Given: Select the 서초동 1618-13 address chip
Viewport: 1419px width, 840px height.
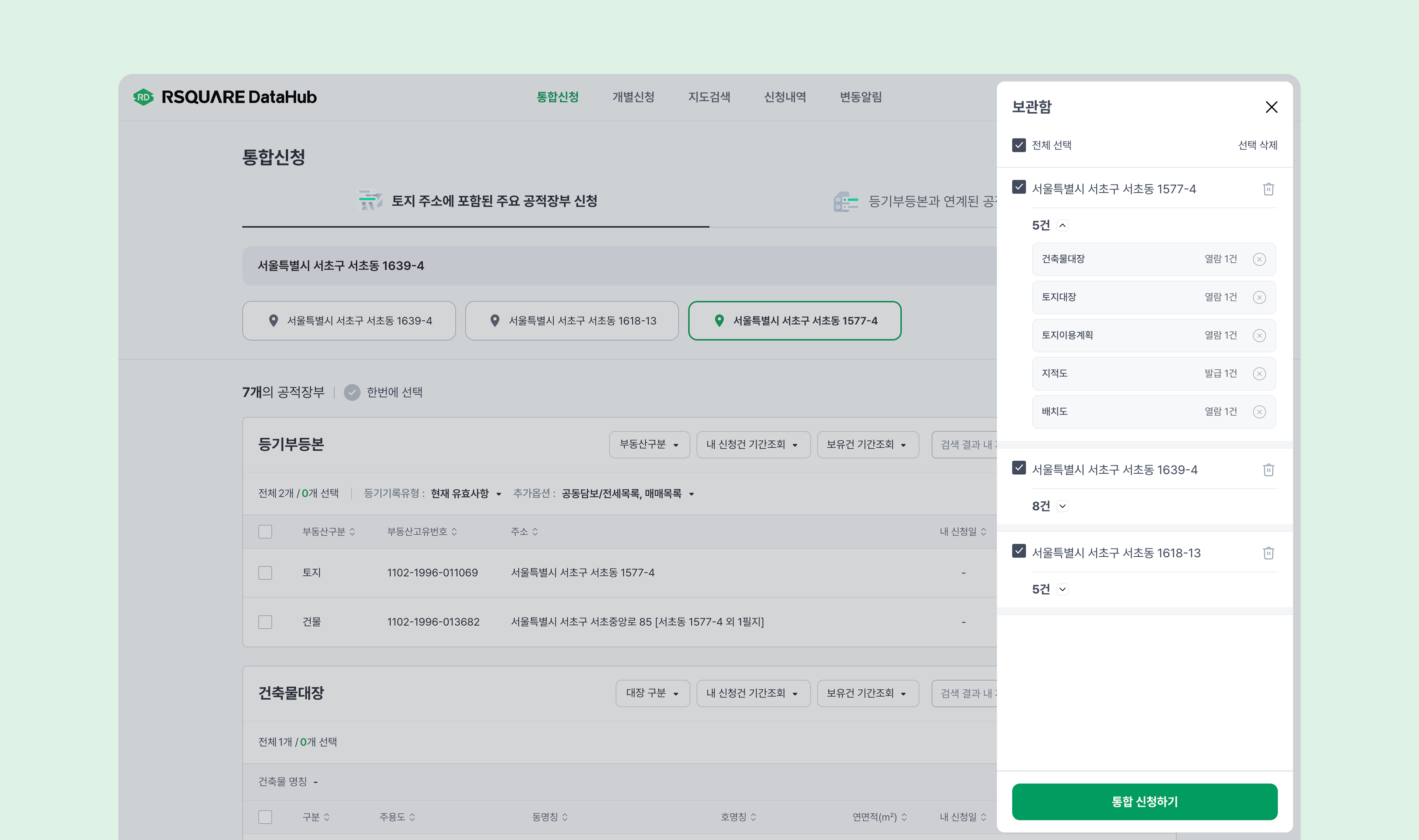Looking at the screenshot, I should tap(572, 321).
